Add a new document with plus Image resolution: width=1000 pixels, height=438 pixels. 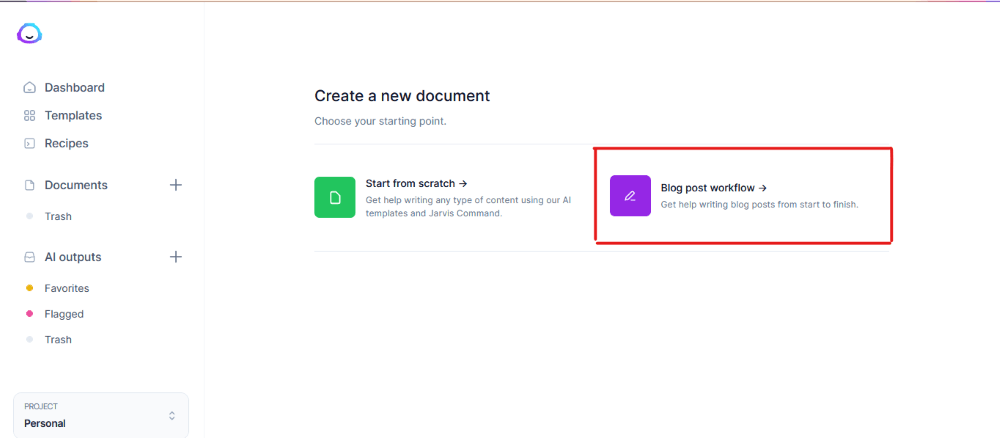(175, 185)
